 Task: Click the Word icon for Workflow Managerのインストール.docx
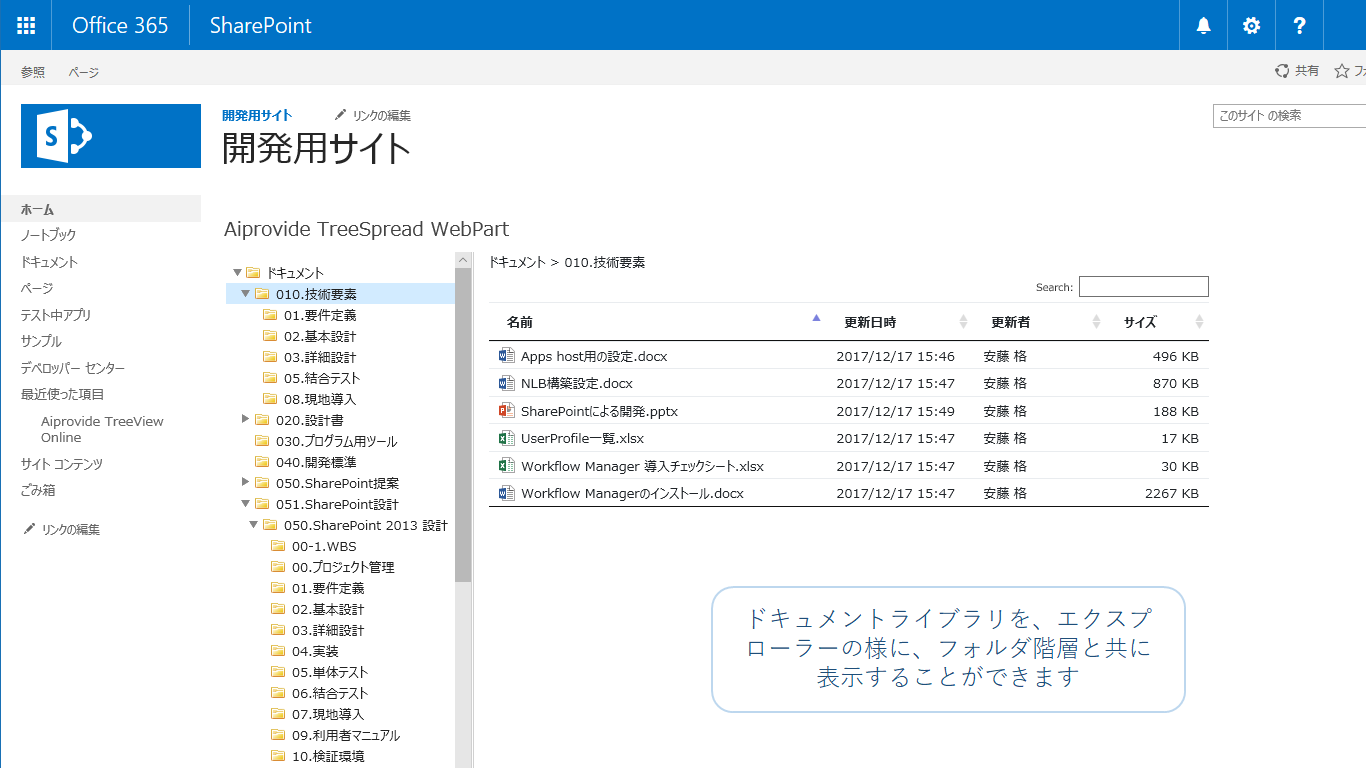tap(506, 493)
